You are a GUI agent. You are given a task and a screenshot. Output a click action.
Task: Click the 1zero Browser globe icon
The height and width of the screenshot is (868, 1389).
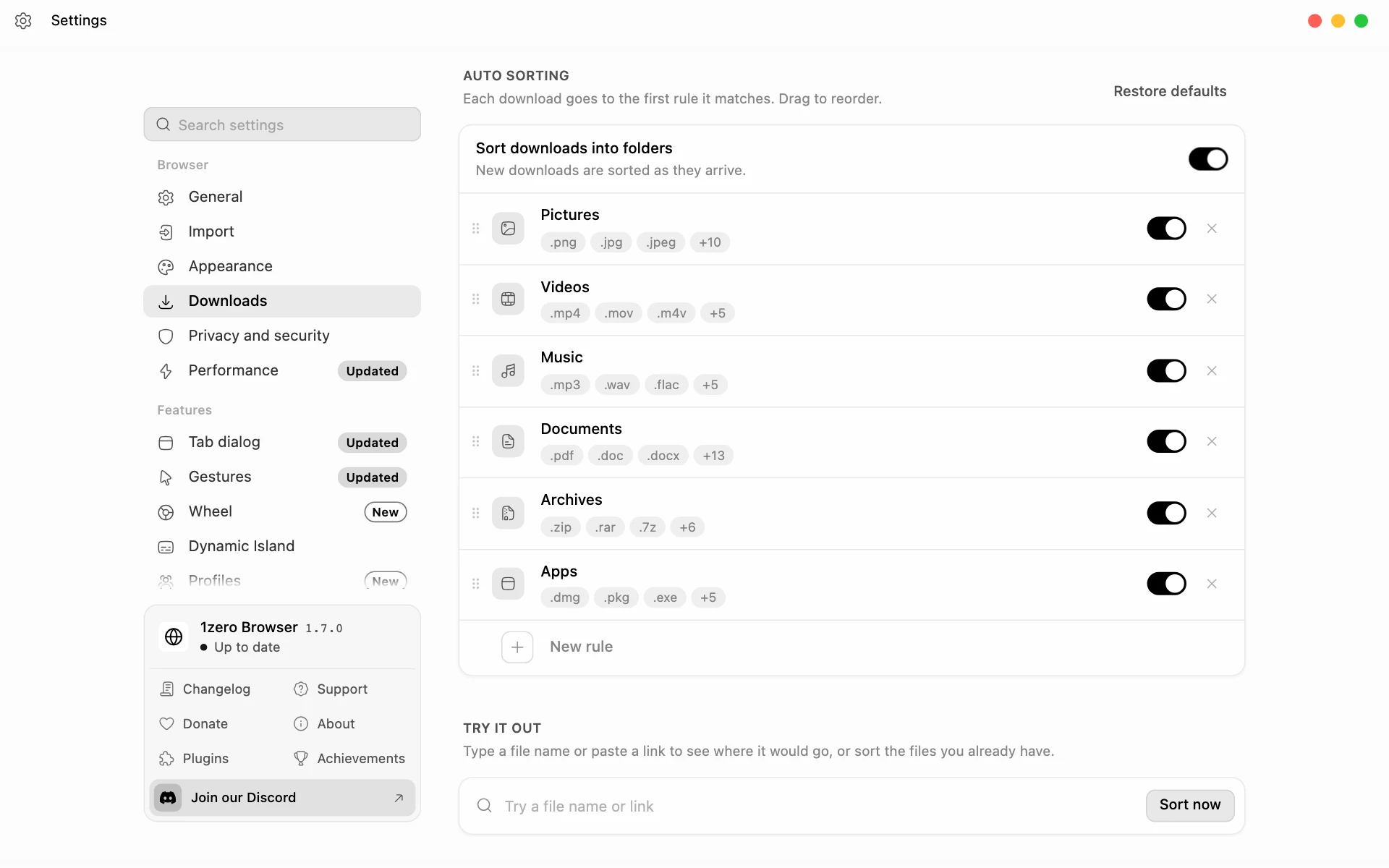click(x=174, y=637)
